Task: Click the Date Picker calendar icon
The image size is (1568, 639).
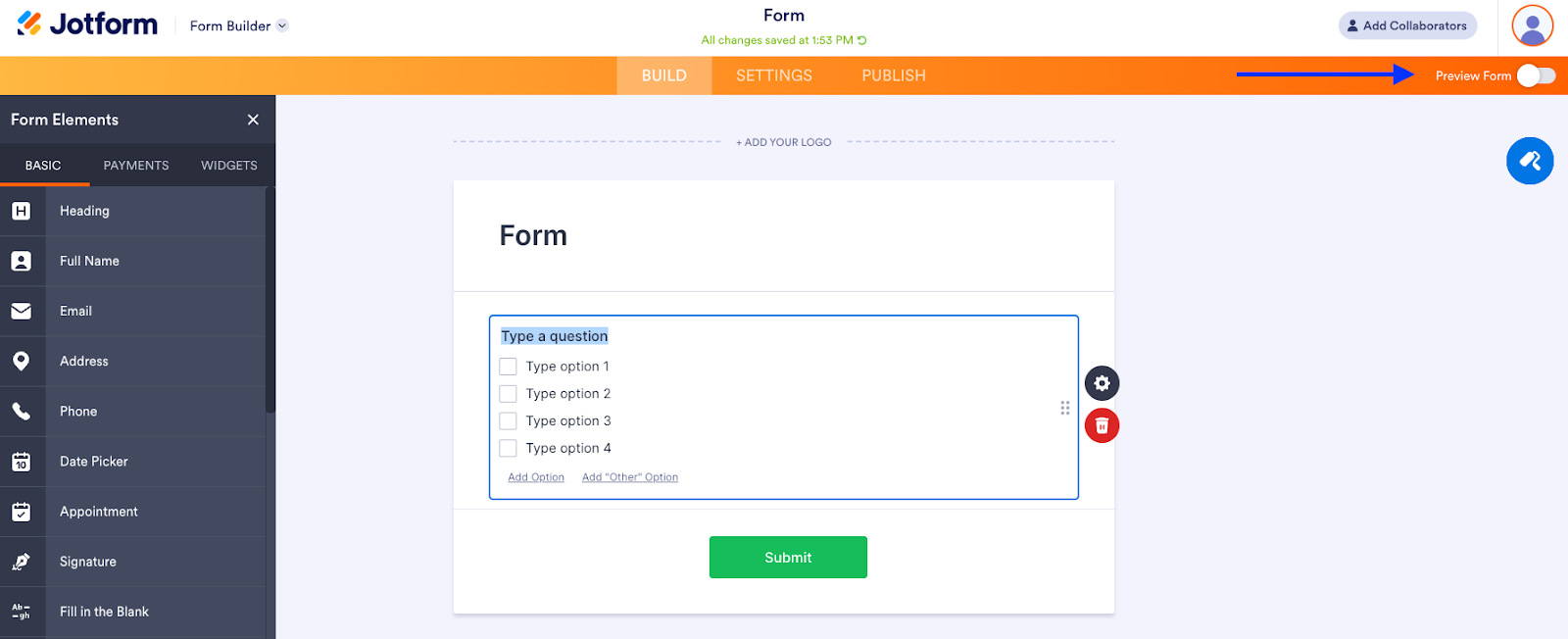Action: [22, 462]
